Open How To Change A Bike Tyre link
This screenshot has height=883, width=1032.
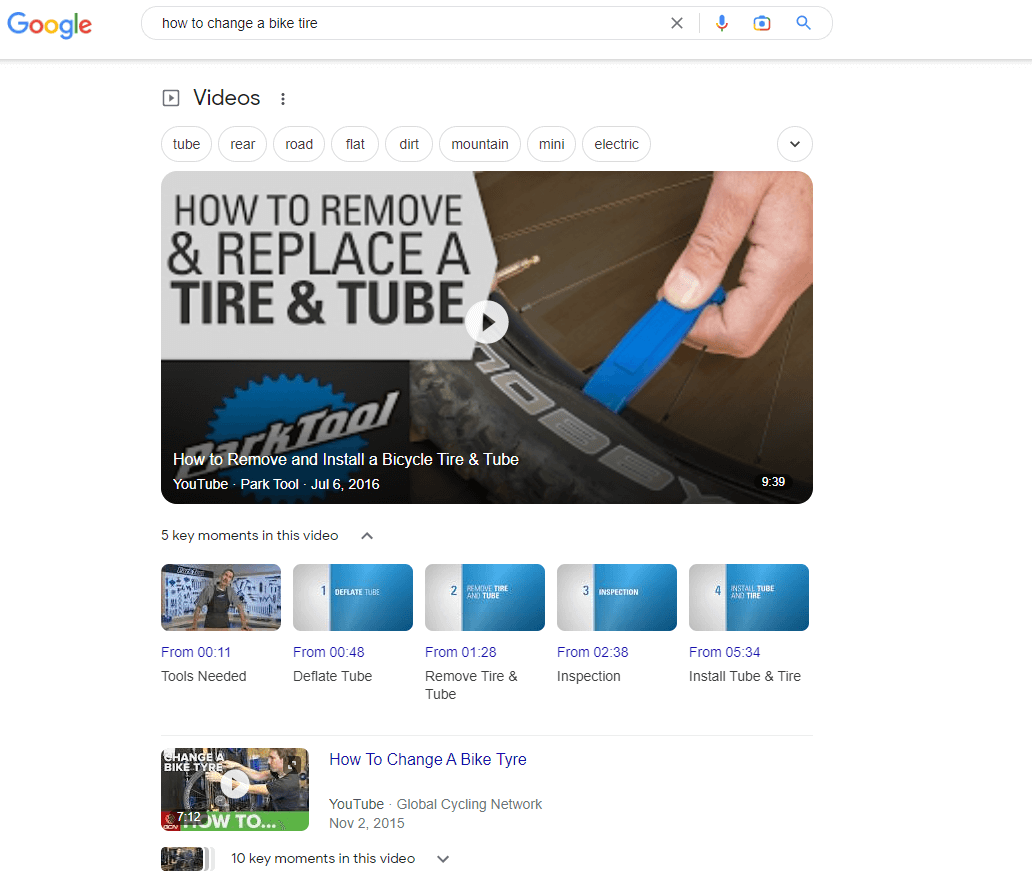[428, 759]
